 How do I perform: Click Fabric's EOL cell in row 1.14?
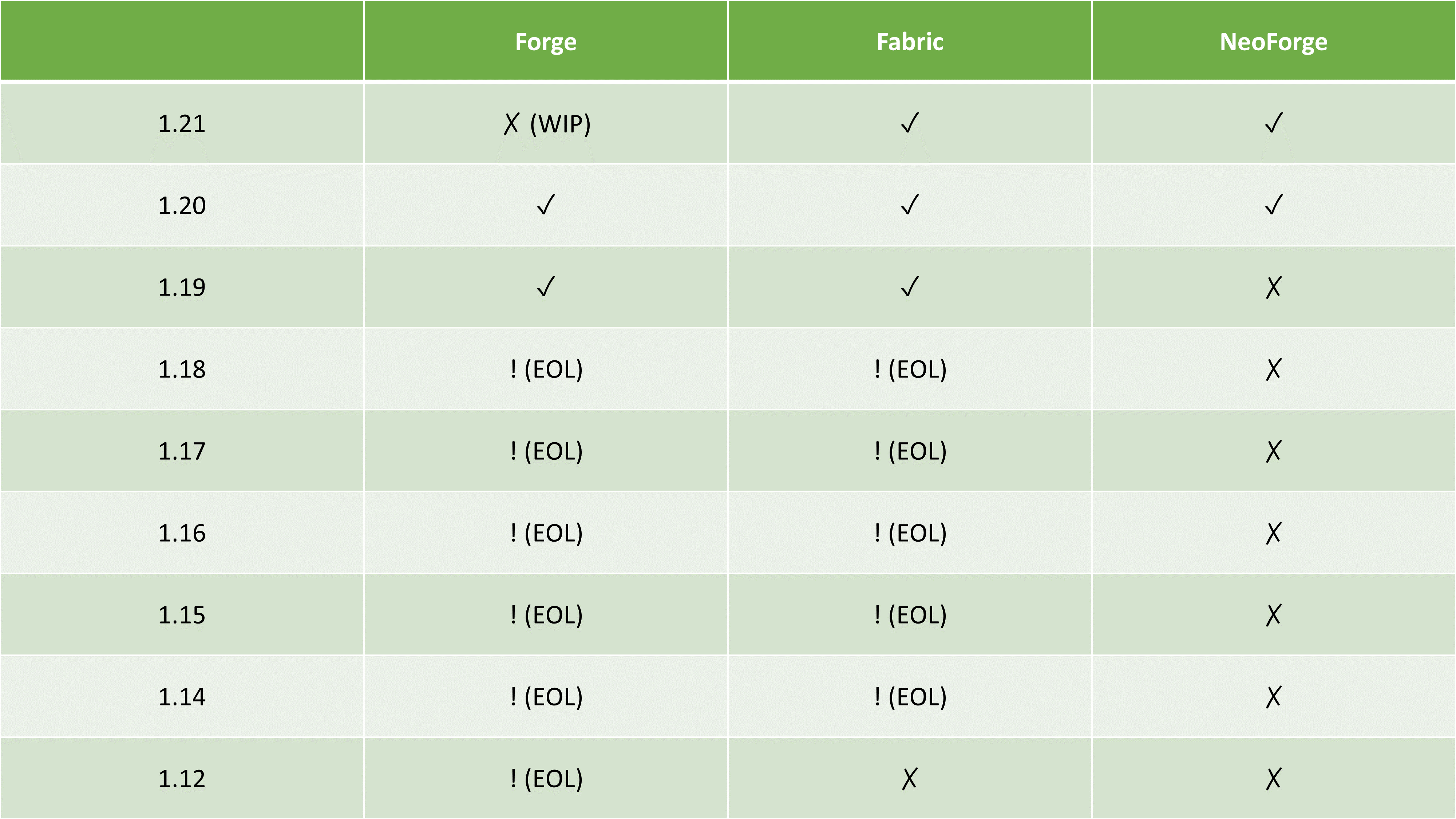point(910,696)
